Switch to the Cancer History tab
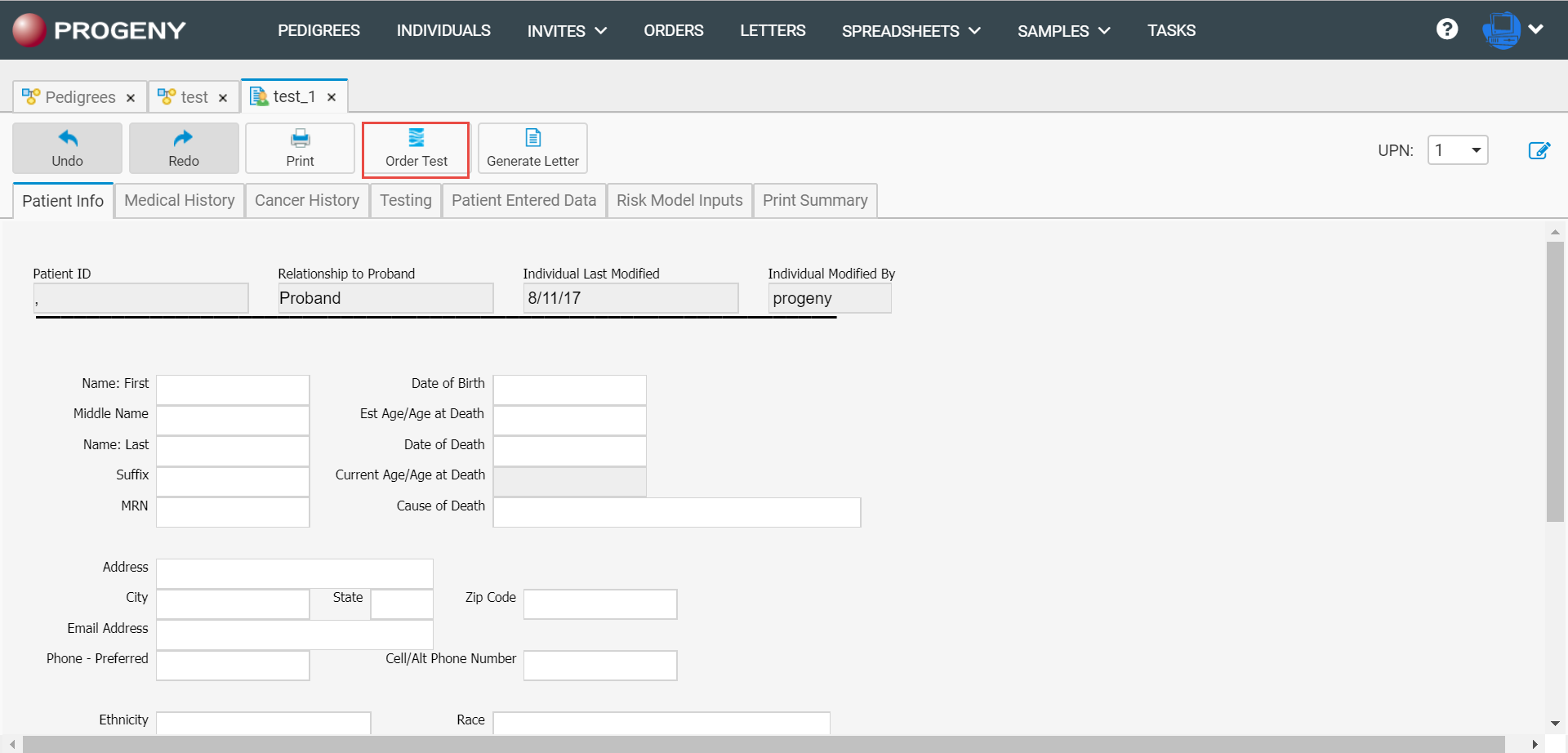This screenshot has width=1568, height=753. [306, 201]
